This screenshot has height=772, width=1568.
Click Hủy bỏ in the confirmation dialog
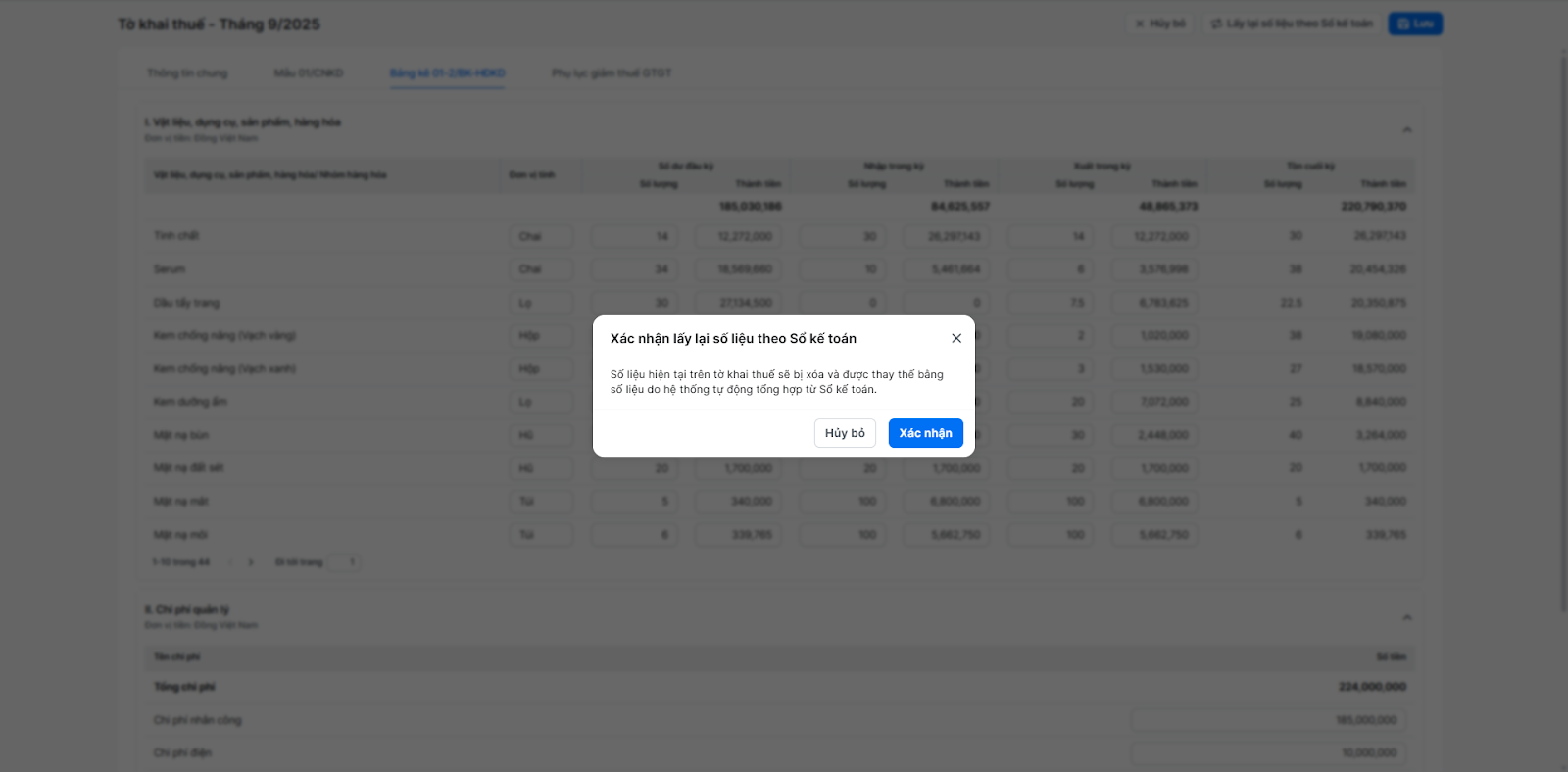click(845, 433)
